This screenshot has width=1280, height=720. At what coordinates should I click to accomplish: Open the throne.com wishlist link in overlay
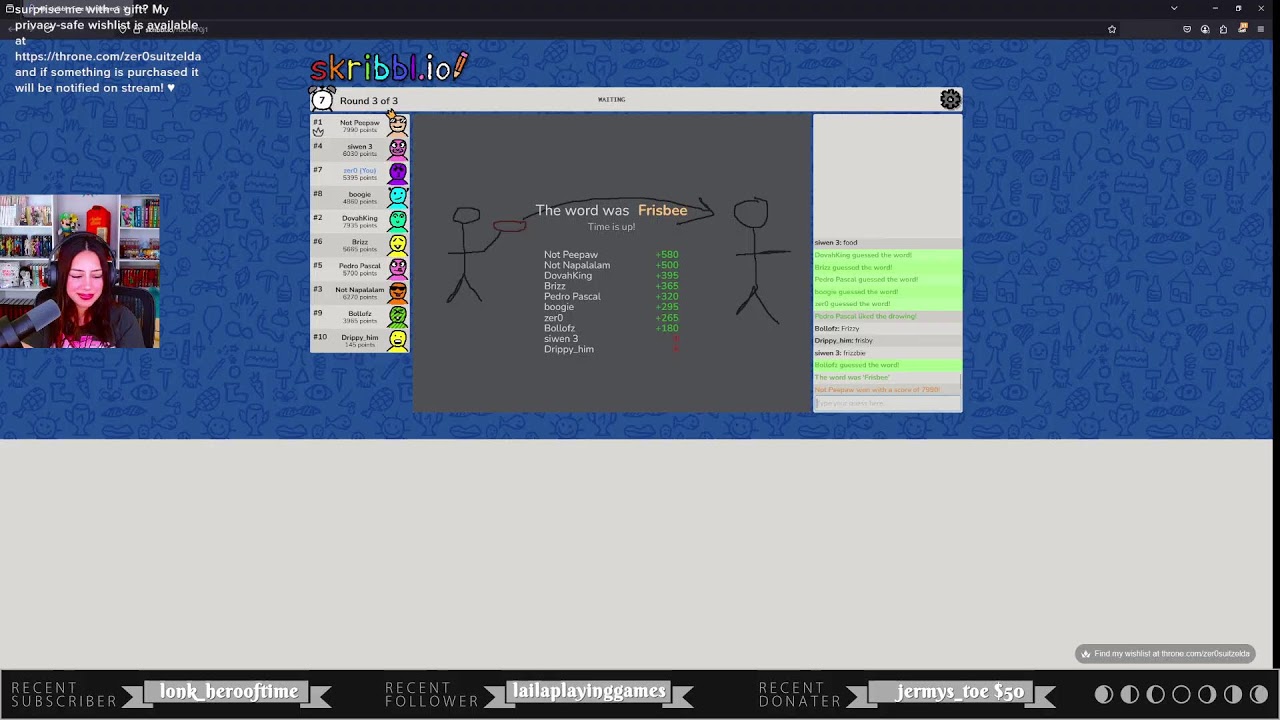(x=108, y=56)
